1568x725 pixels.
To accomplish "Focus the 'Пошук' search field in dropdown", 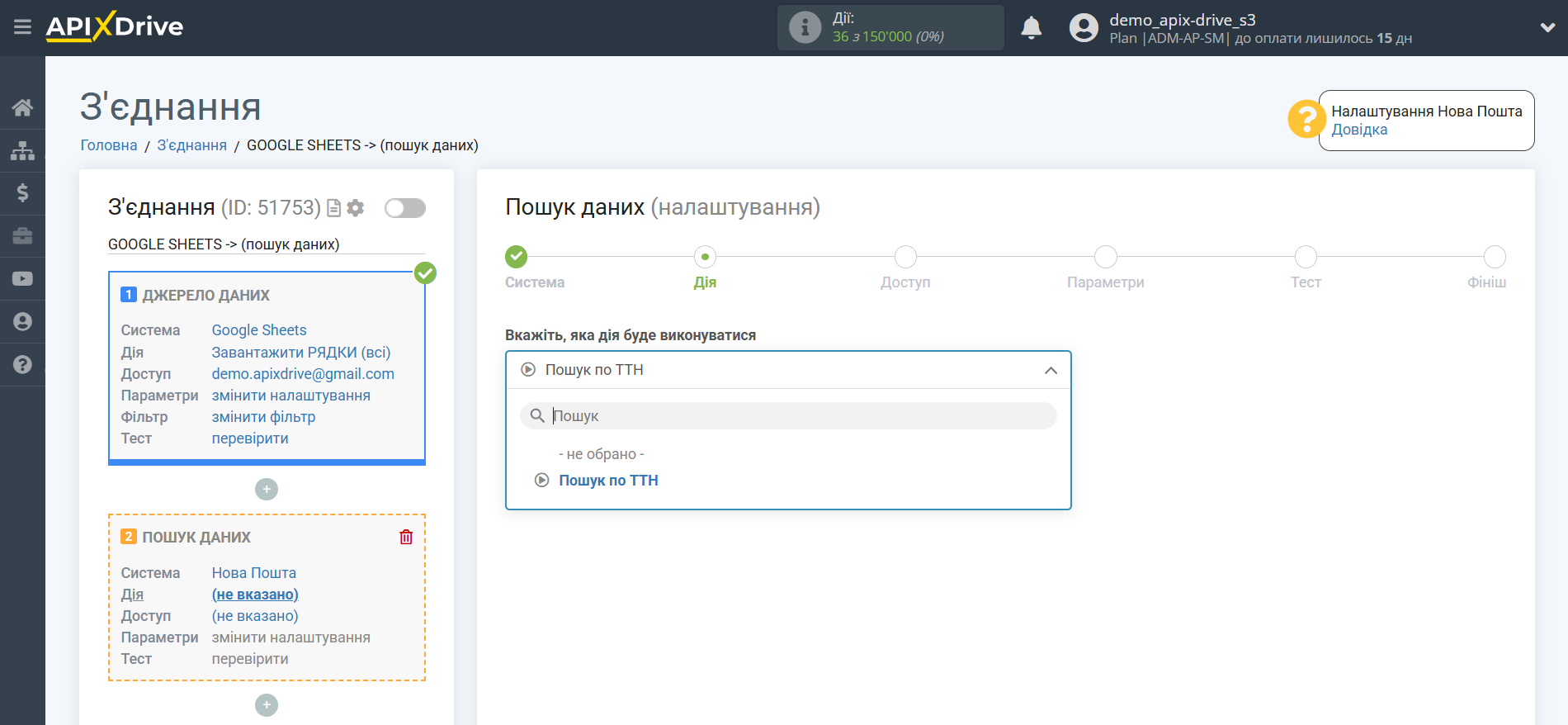I will pyautogui.click(x=788, y=416).
